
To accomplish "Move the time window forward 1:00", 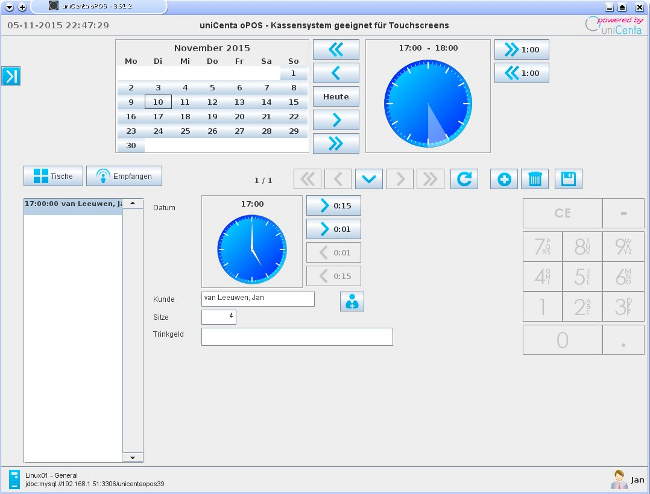I will [x=521, y=50].
